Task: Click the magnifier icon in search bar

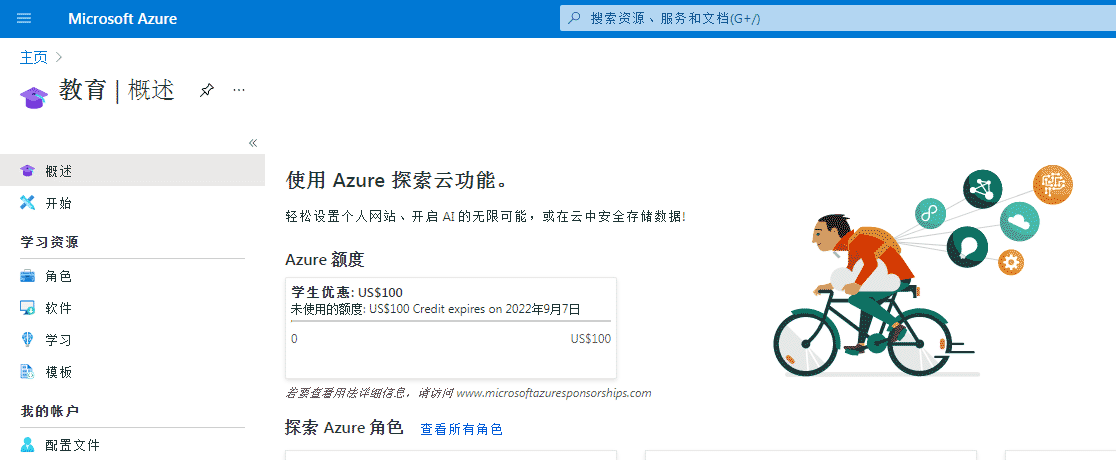Action: 574,19
